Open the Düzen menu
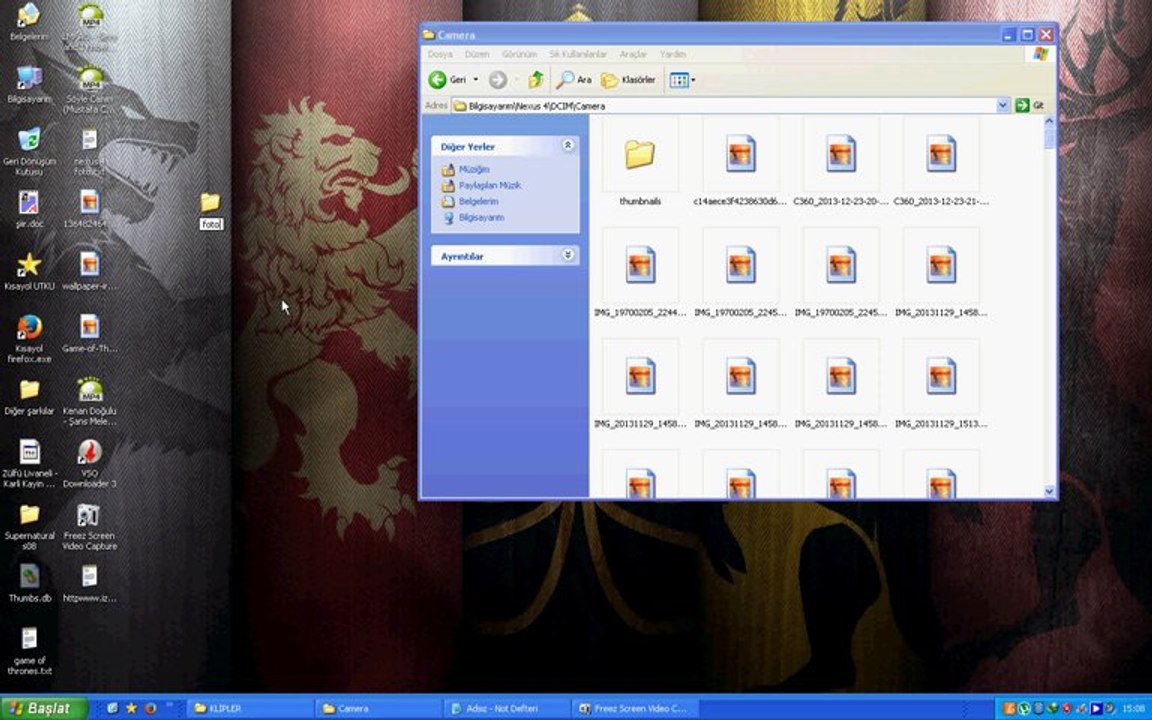Viewport: 1152px width, 720px height. (477, 54)
